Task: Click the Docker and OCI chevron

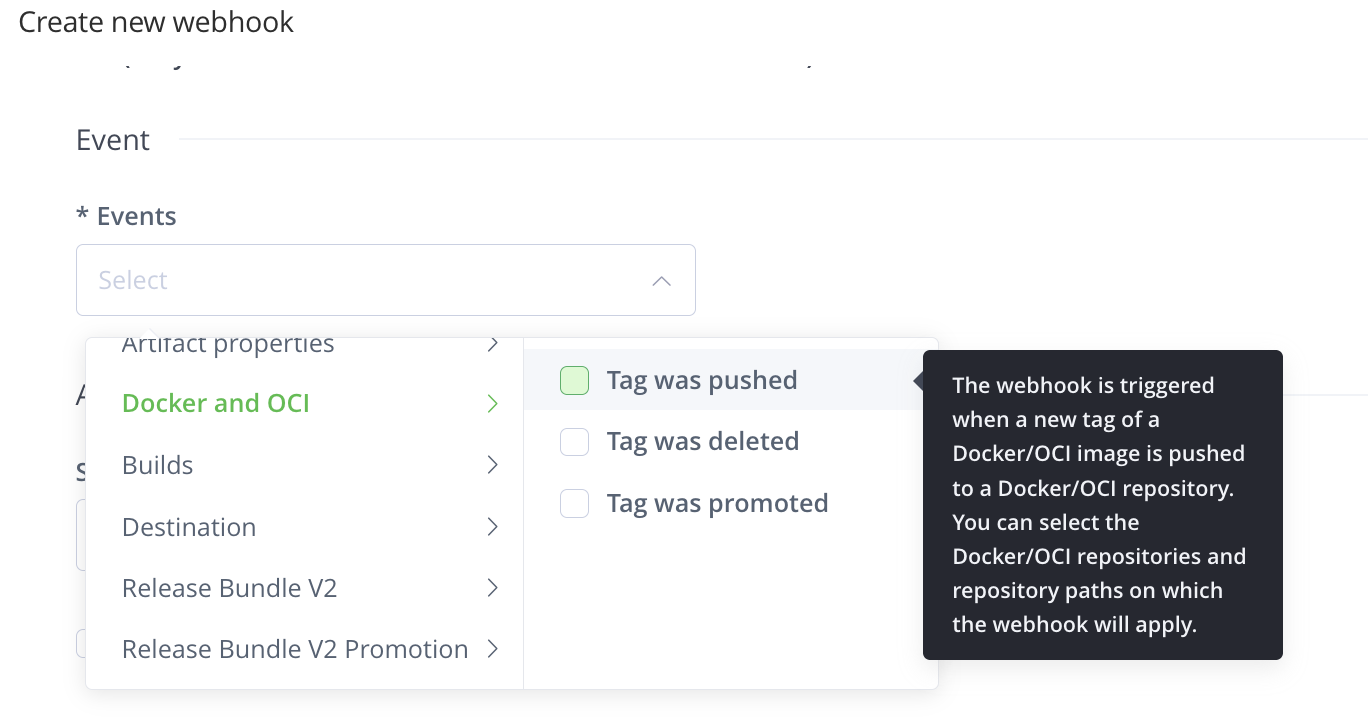Action: [x=492, y=404]
